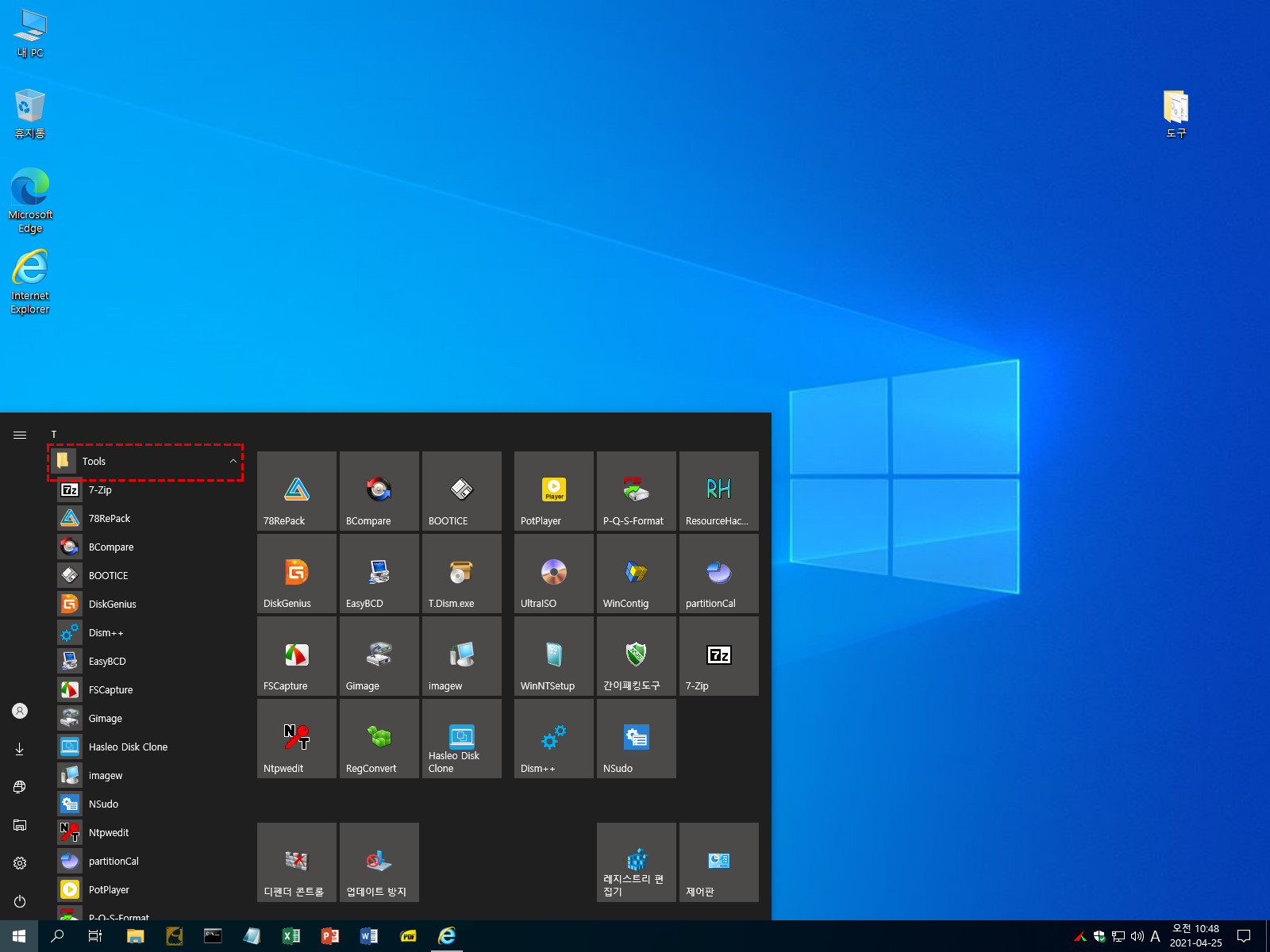Expand the start menu hamburger navigation

20,435
